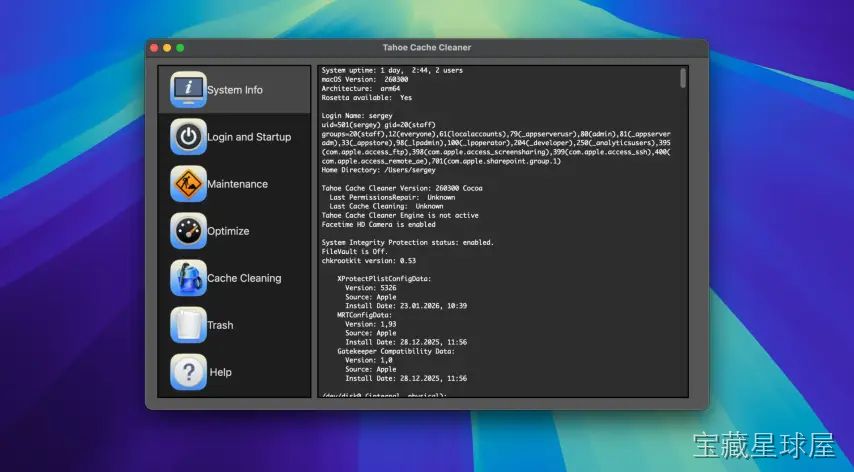
Task: Open the Login and Startup section label
Action: [249, 137]
